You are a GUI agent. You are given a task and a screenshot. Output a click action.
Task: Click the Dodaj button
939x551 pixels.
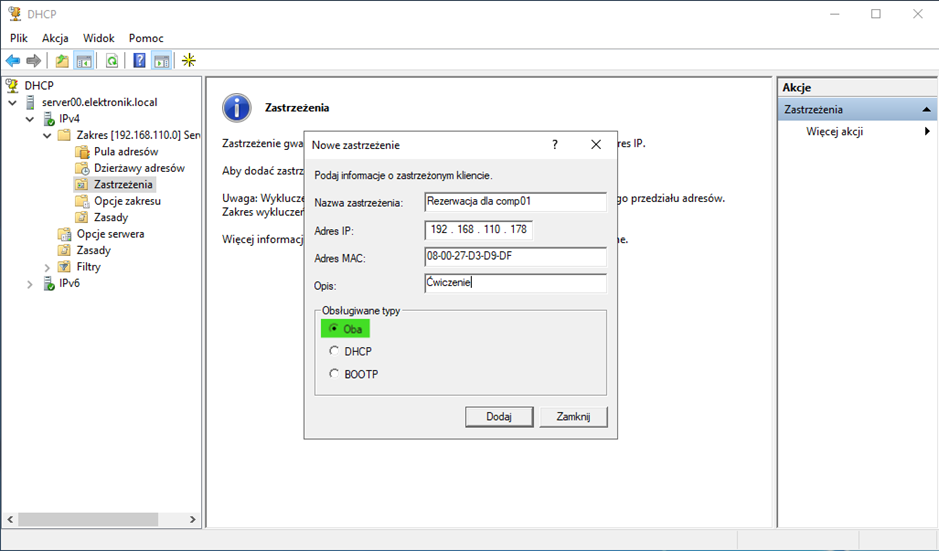[498, 416]
